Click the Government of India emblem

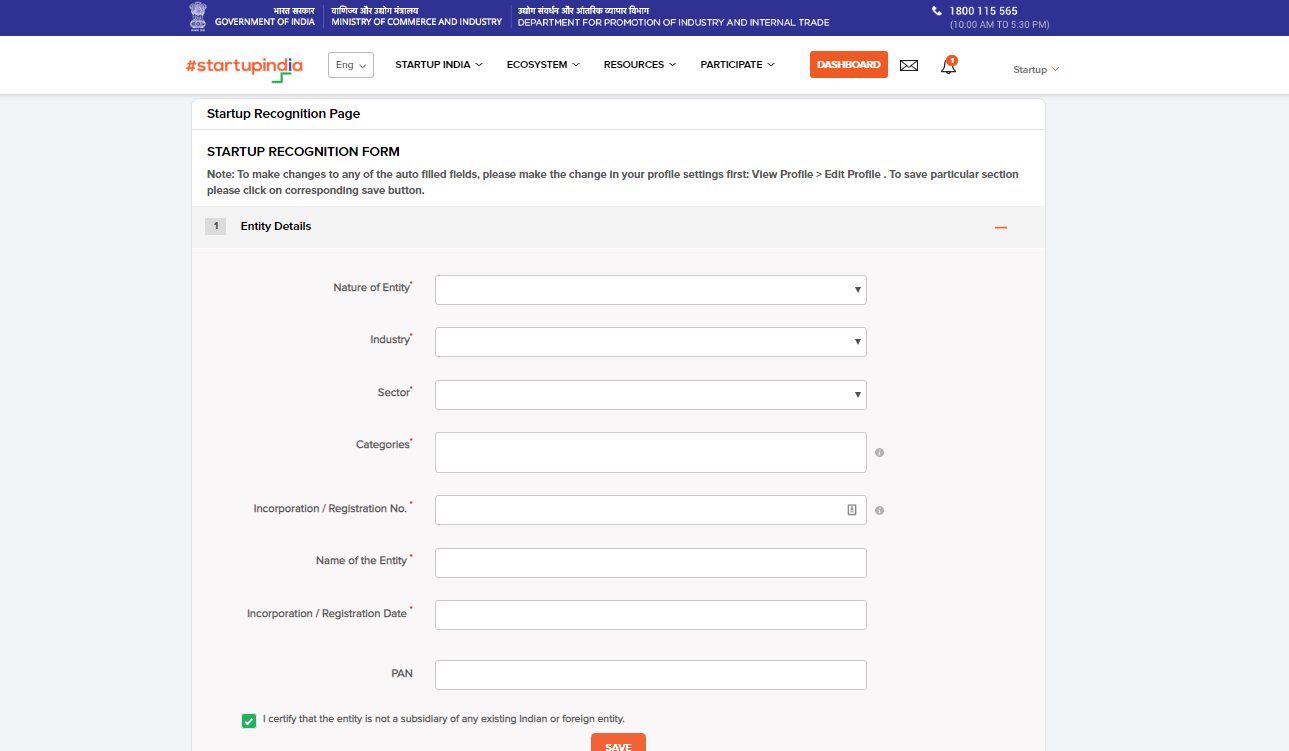[x=197, y=16]
